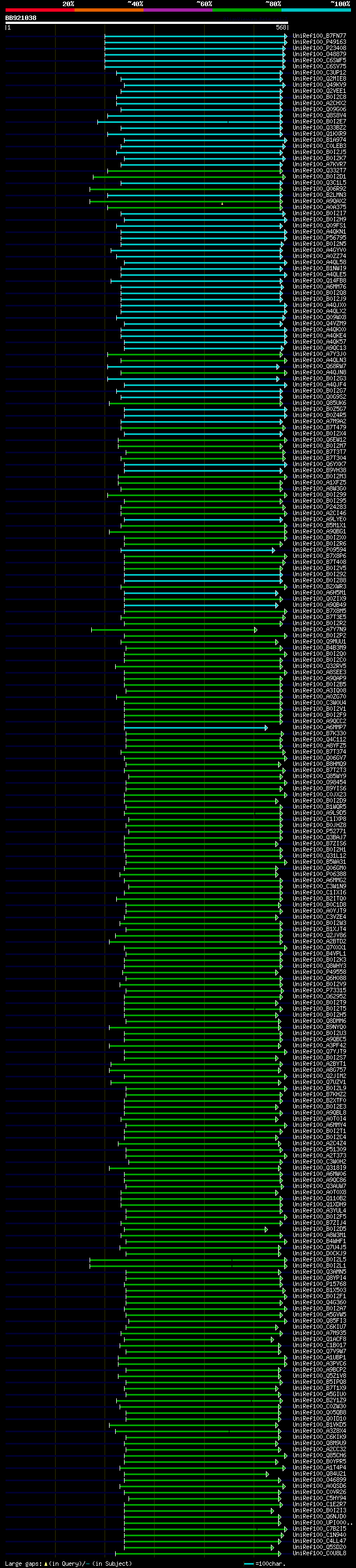Click the UniRef100_O46899 hit label
Image resolution: width=356 pixels, height=1568 pixels.
319,1480
